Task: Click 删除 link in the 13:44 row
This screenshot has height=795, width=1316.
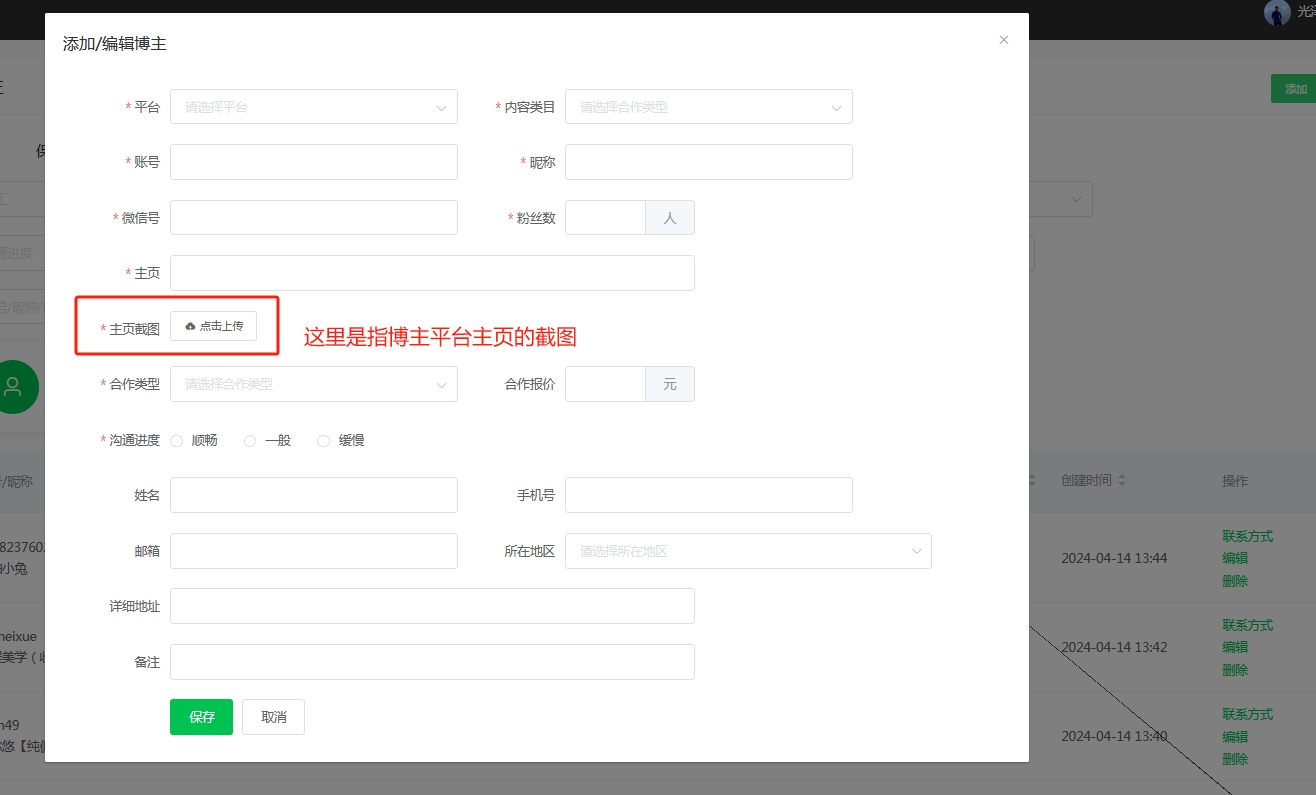Action: pyautogui.click(x=1235, y=581)
